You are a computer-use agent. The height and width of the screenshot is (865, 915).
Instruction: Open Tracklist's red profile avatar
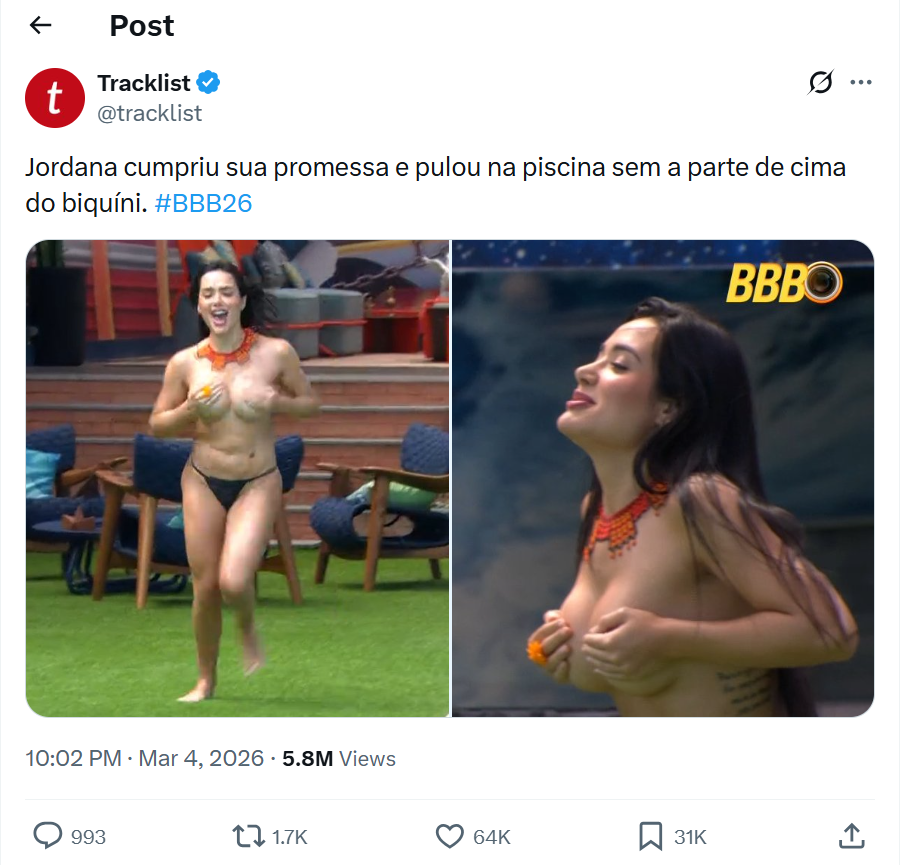coord(55,98)
